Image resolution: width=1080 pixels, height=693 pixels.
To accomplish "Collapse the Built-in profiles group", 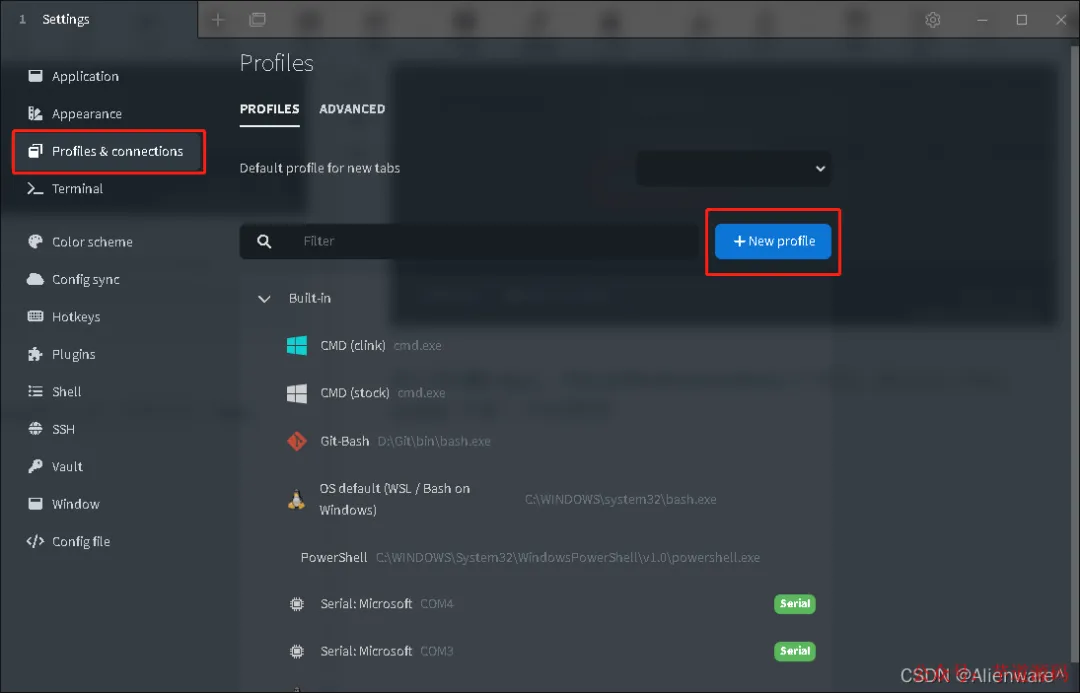I will pyautogui.click(x=264, y=298).
